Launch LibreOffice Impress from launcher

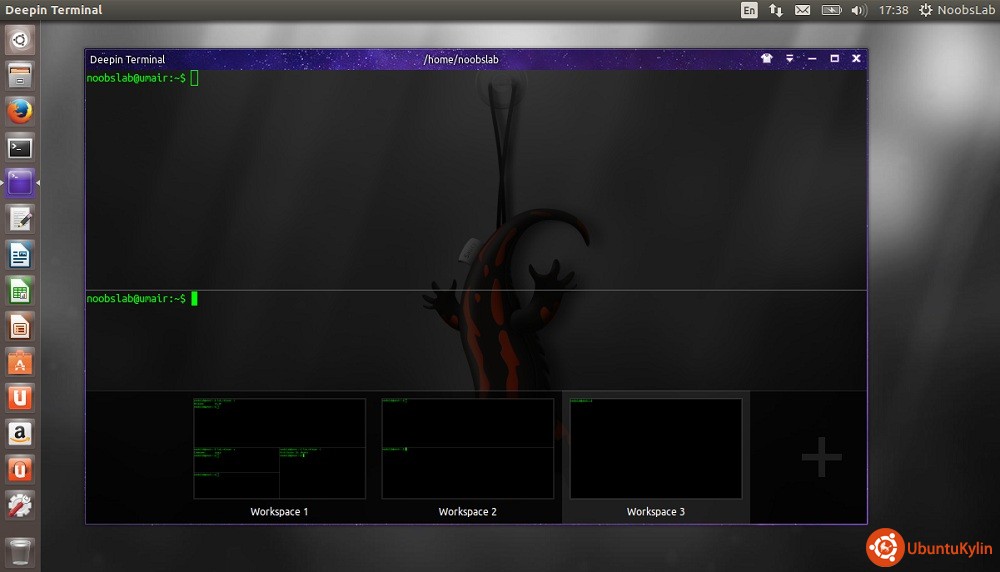pyautogui.click(x=20, y=326)
